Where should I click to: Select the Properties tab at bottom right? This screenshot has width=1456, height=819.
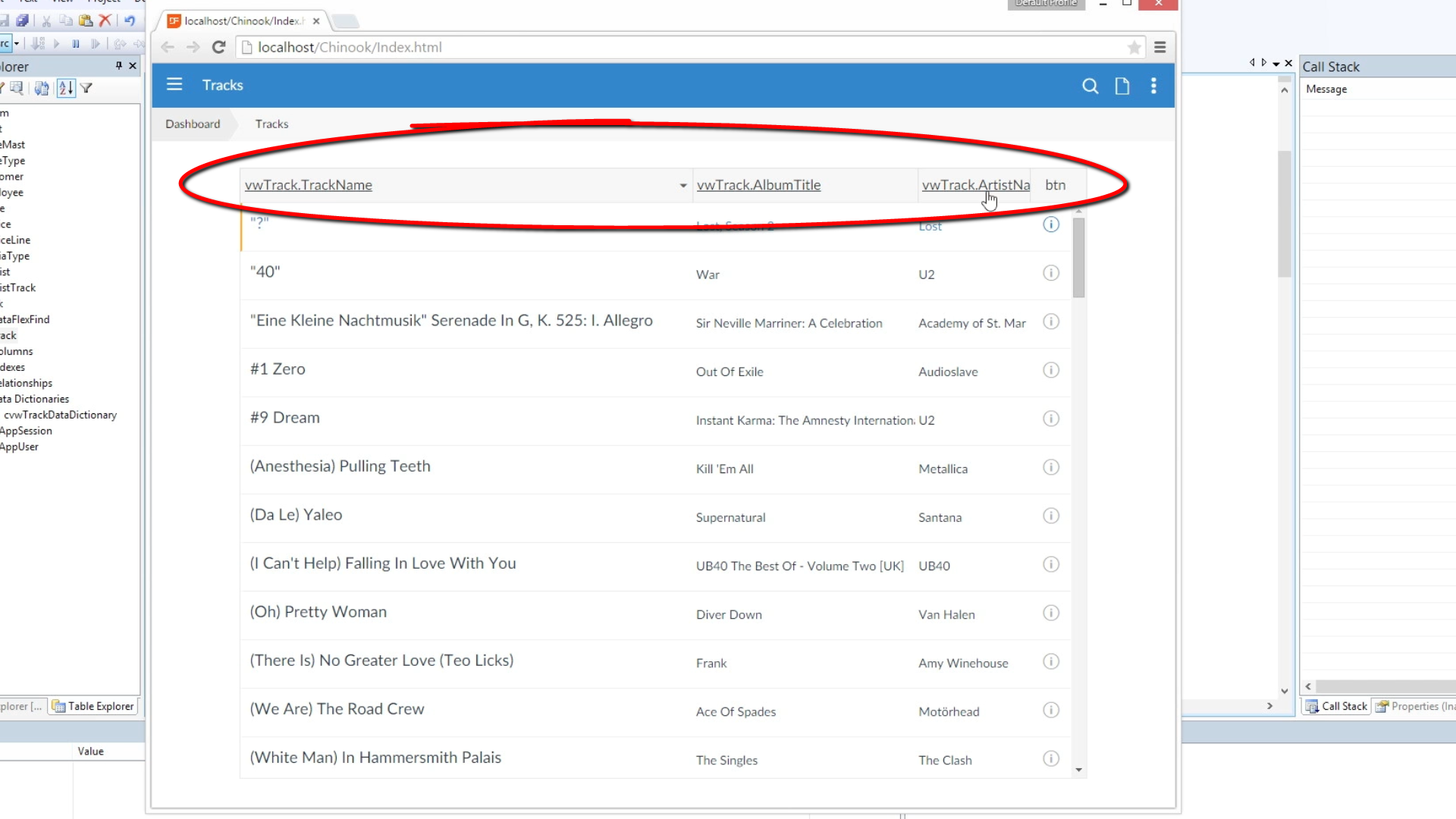[x=1414, y=706]
